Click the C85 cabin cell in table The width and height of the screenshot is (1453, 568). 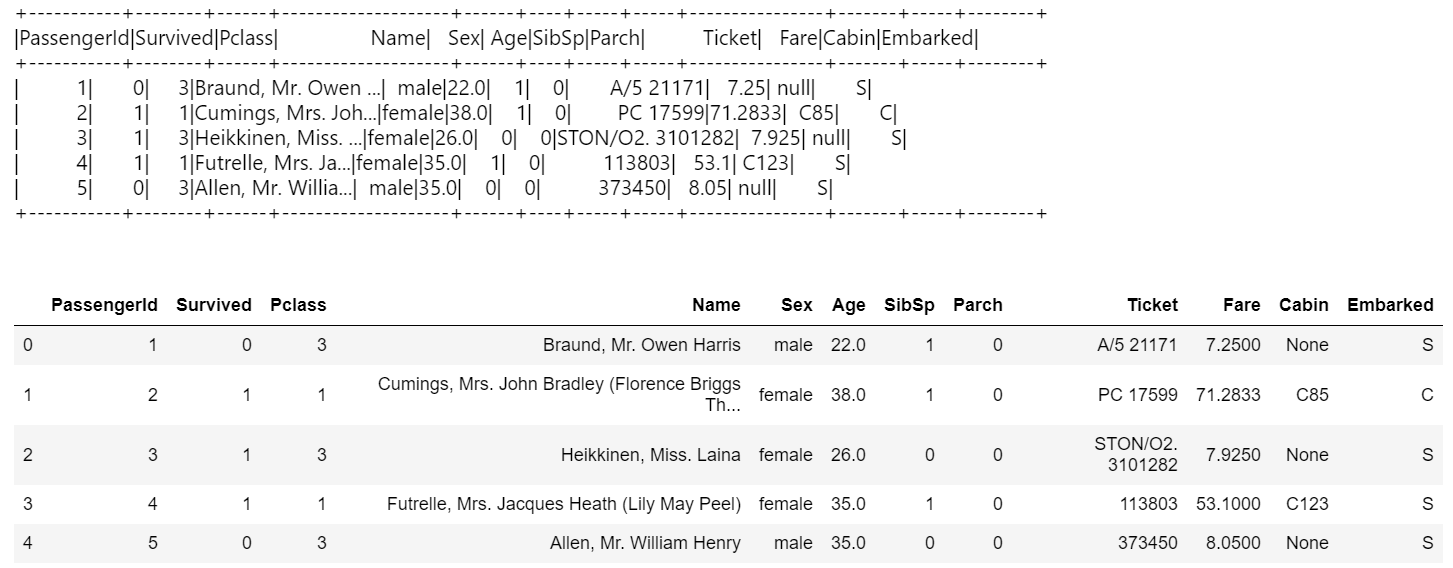(1312, 395)
